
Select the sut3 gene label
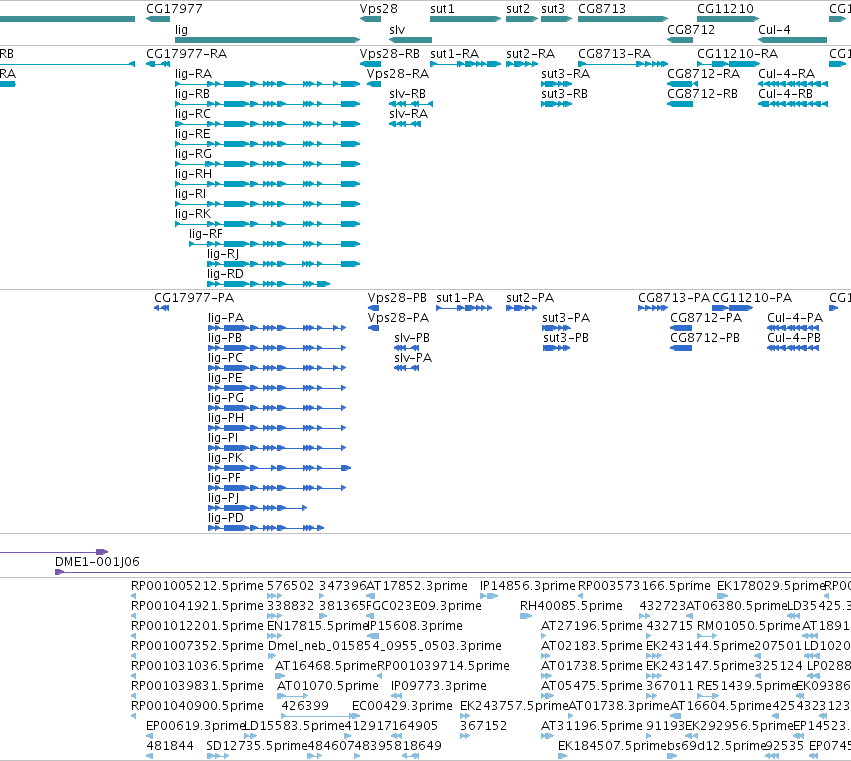pos(552,9)
